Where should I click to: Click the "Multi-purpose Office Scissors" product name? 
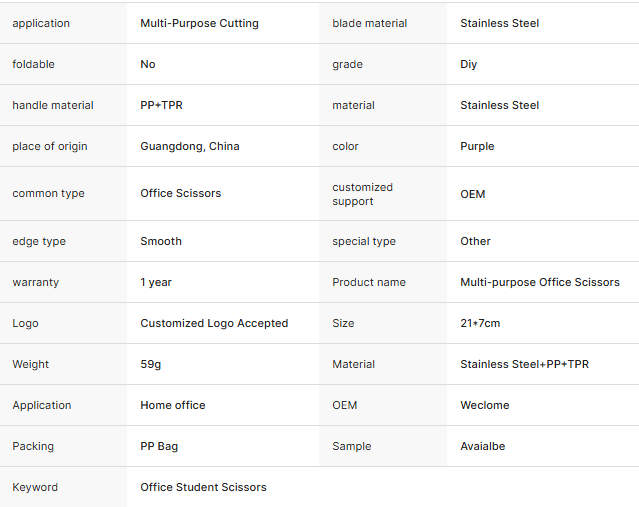pos(540,282)
